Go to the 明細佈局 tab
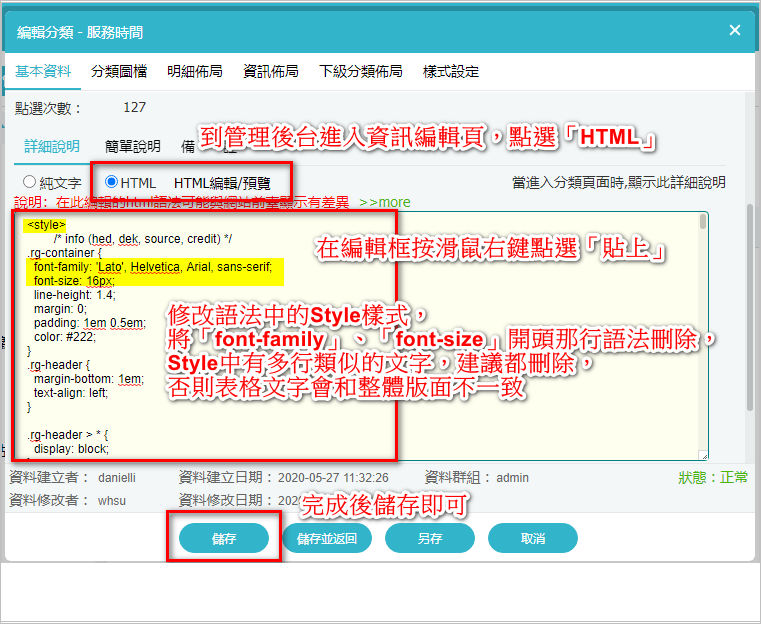The image size is (761, 624). [x=194, y=72]
